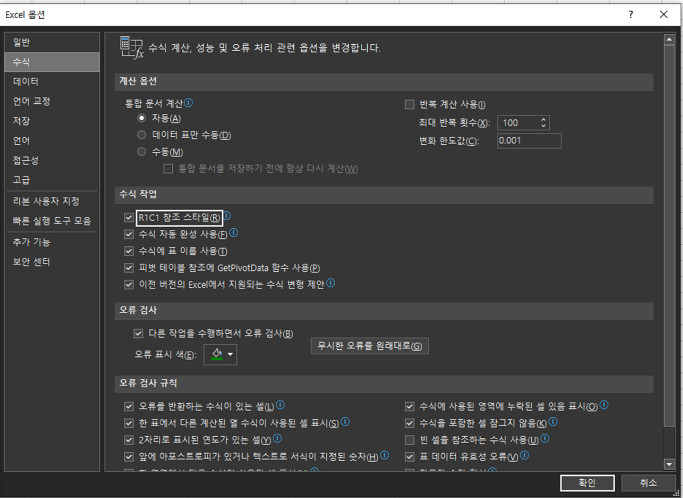Open 일반 options category
The width and height of the screenshot is (683, 498).
tap(52, 42)
